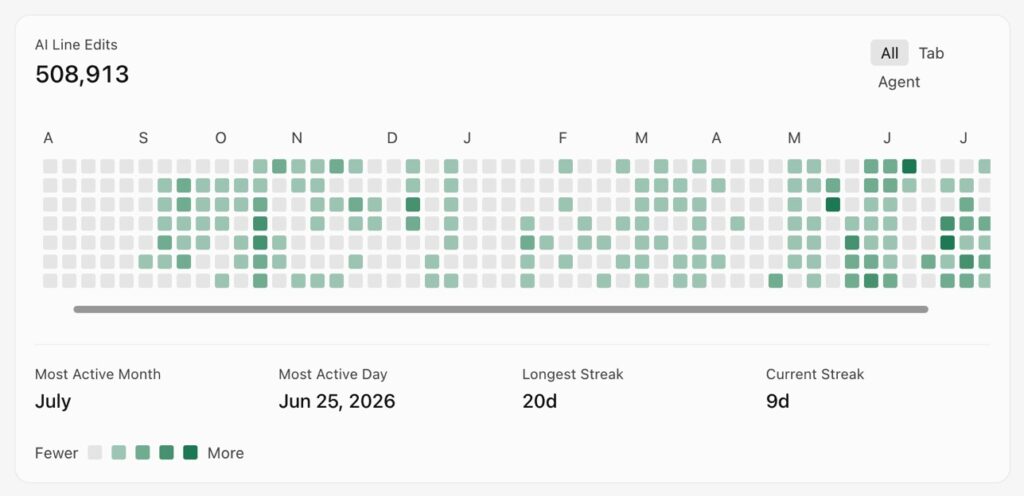Screen dimensions: 1024x496
Task: Select the All filter tab
Action: click(889, 53)
